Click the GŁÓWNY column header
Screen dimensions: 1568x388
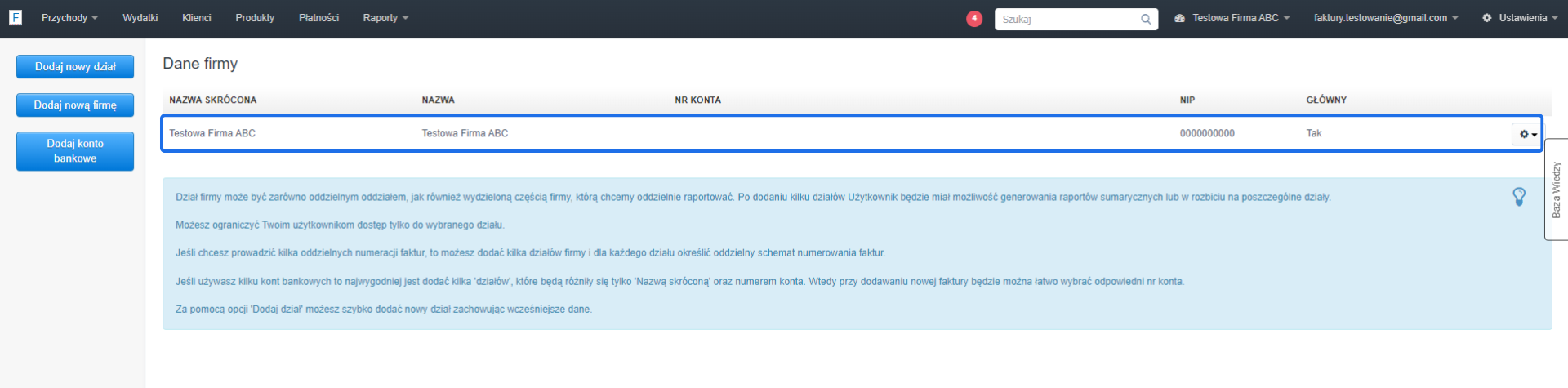point(1326,100)
